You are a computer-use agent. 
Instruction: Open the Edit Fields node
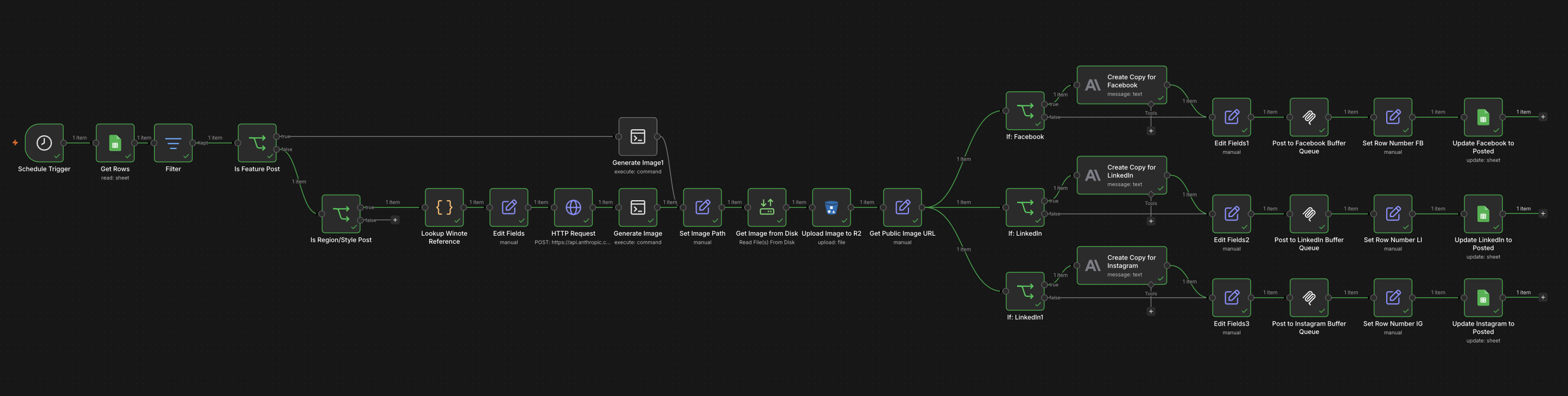(x=509, y=207)
